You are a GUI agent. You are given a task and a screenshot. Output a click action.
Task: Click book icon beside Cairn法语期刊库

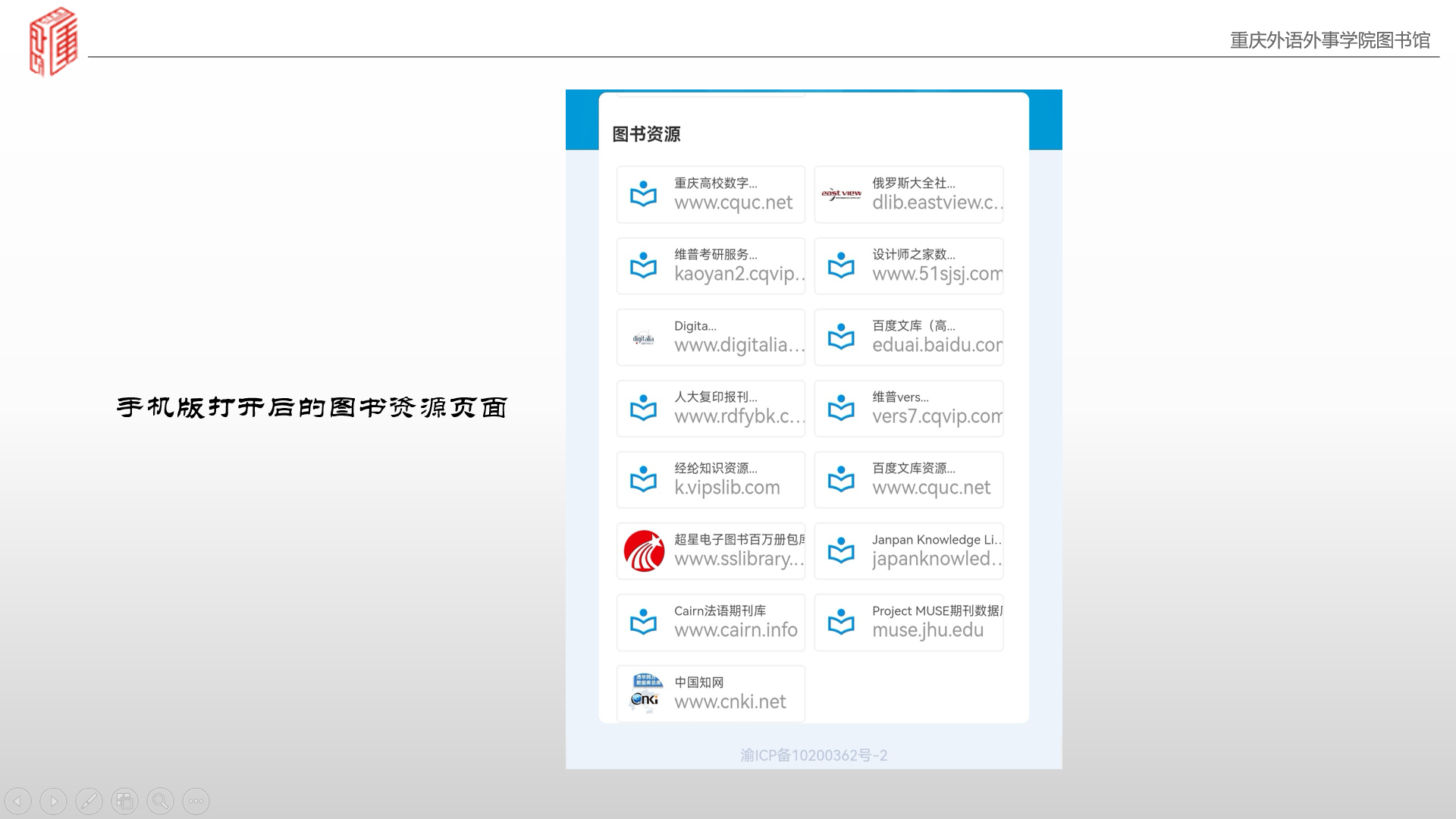click(643, 622)
